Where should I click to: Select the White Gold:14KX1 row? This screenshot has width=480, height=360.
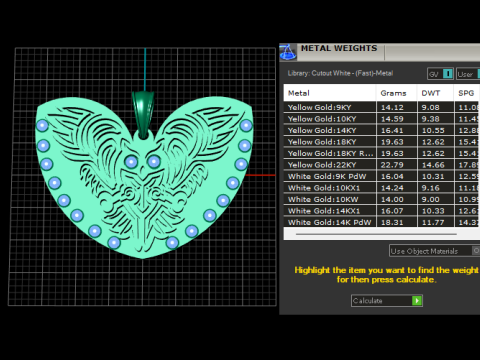382,211
